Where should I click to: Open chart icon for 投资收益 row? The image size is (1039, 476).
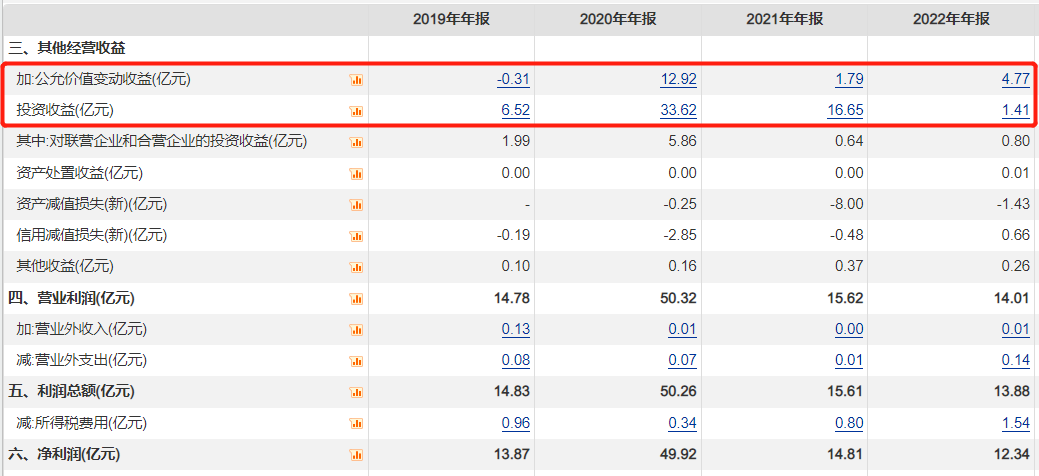[356, 111]
